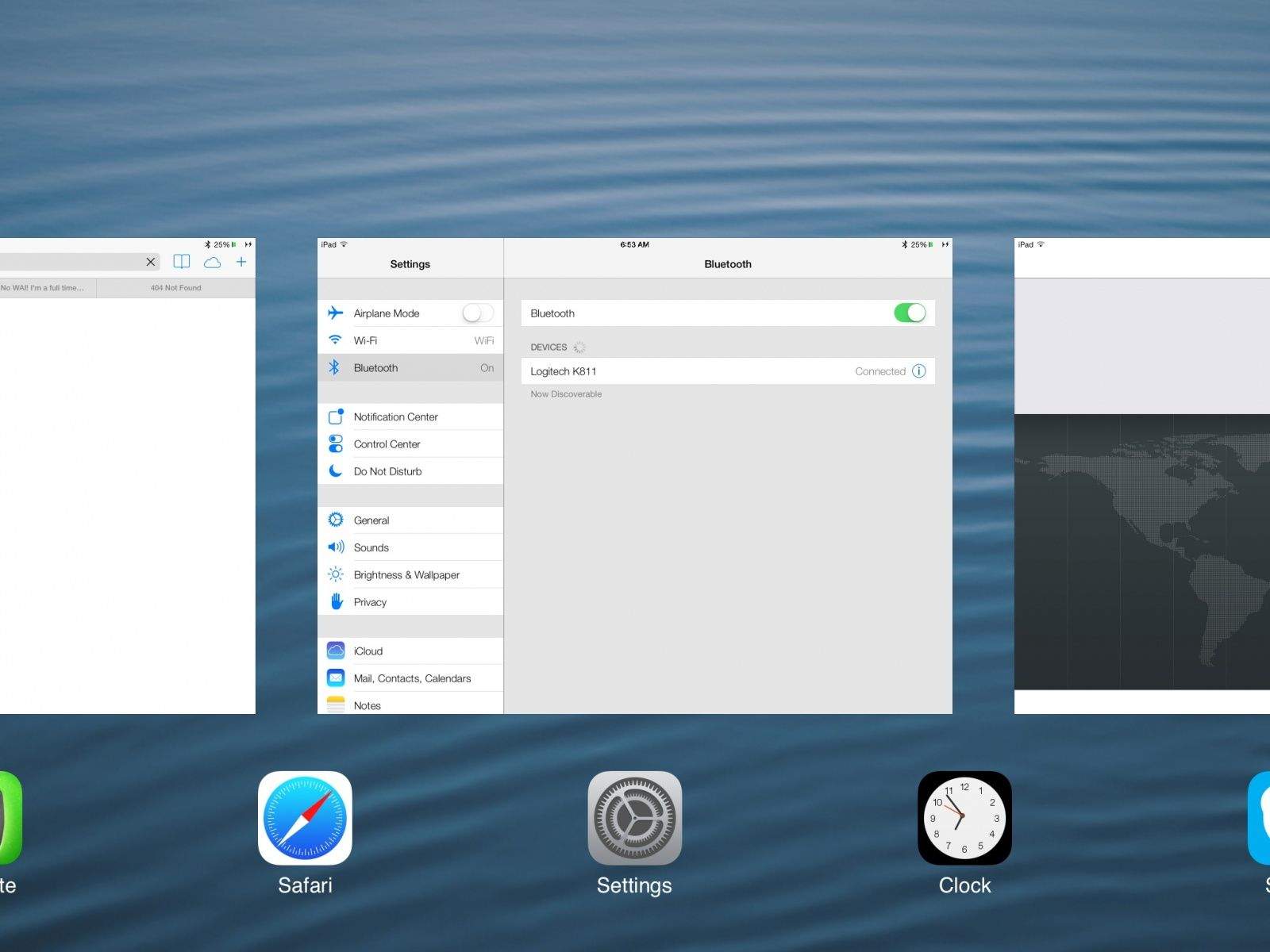Open the Safari app icon
This screenshot has width=1270, height=952.
(x=305, y=818)
